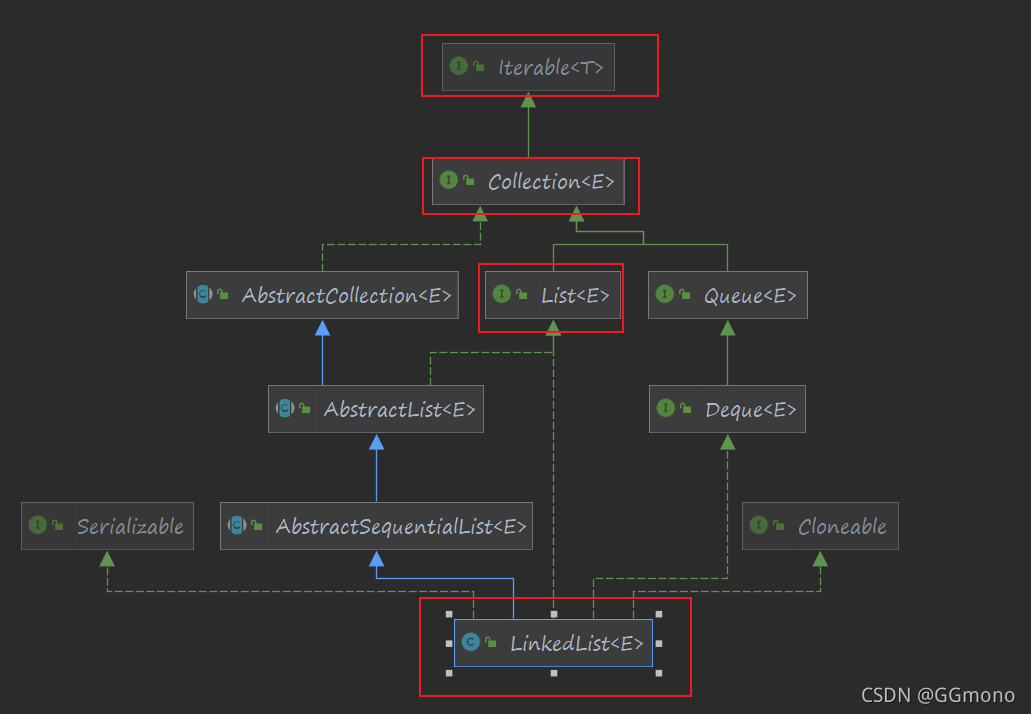This screenshot has width=1031, height=714.
Task: Click the interface icon on Cloneable
Action: pyautogui.click(x=762, y=526)
